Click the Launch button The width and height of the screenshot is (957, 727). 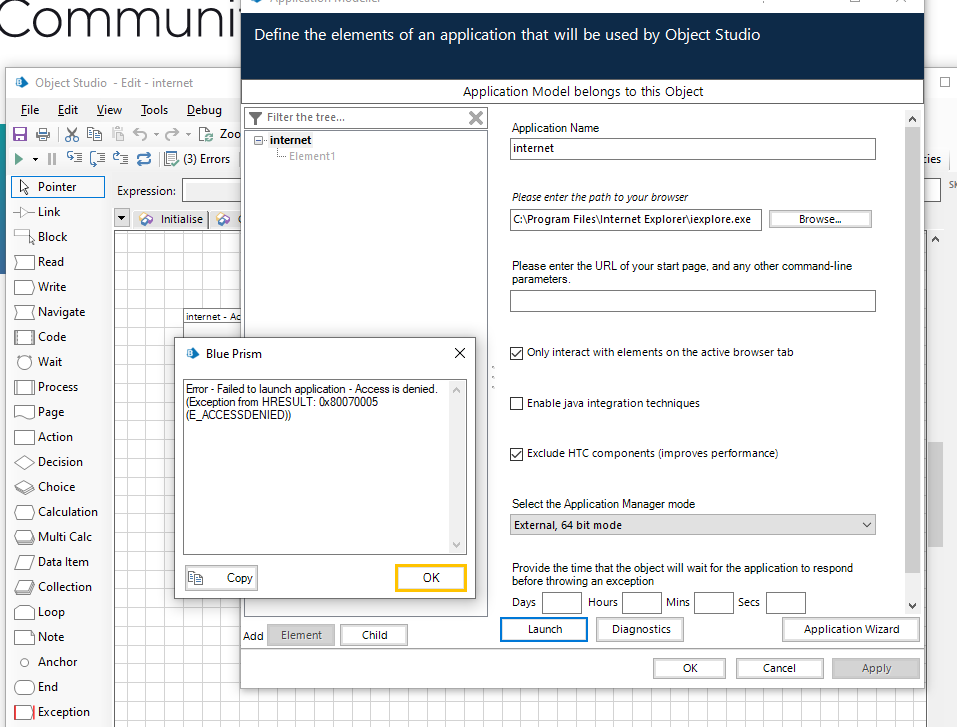(544, 629)
